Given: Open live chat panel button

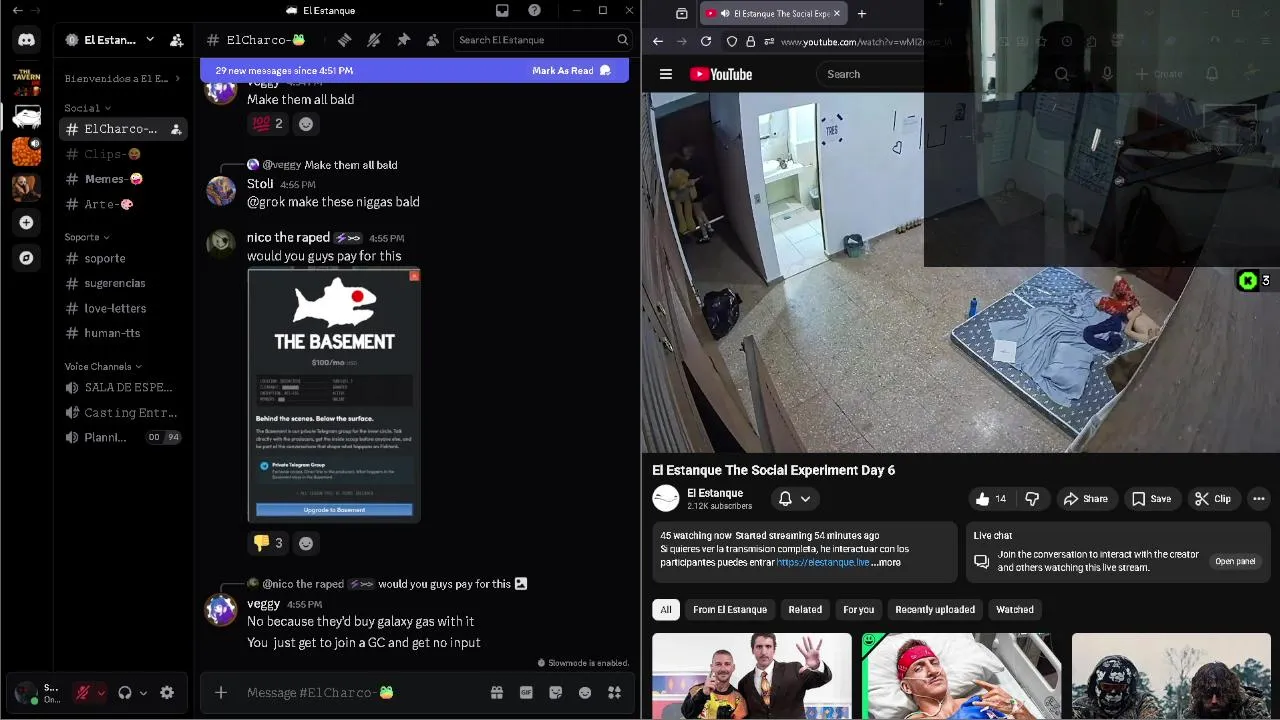Looking at the screenshot, I should click(x=1235, y=561).
